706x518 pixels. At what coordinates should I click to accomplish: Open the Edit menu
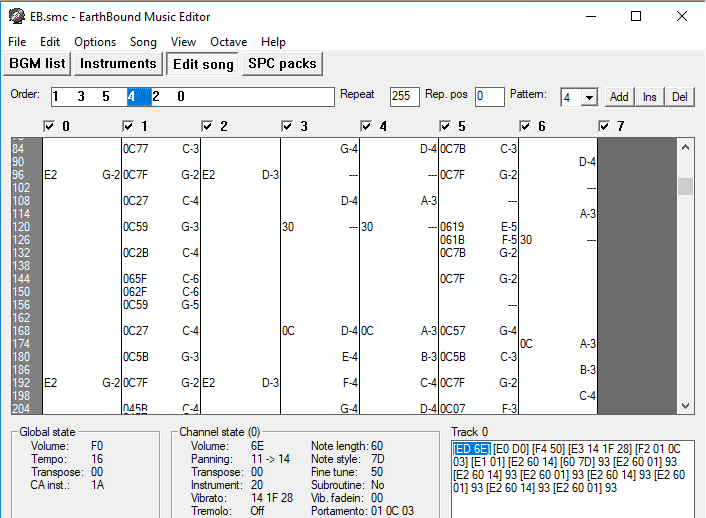50,42
